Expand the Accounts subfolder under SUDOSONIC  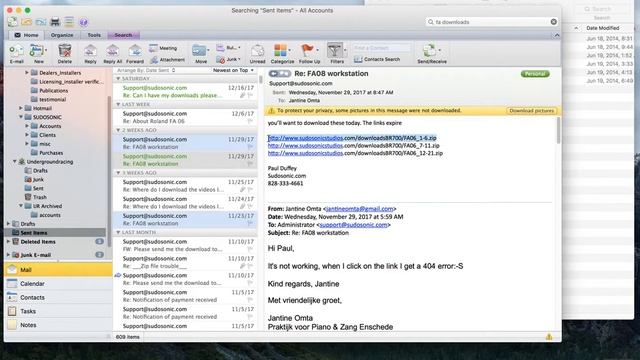point(27,126)
